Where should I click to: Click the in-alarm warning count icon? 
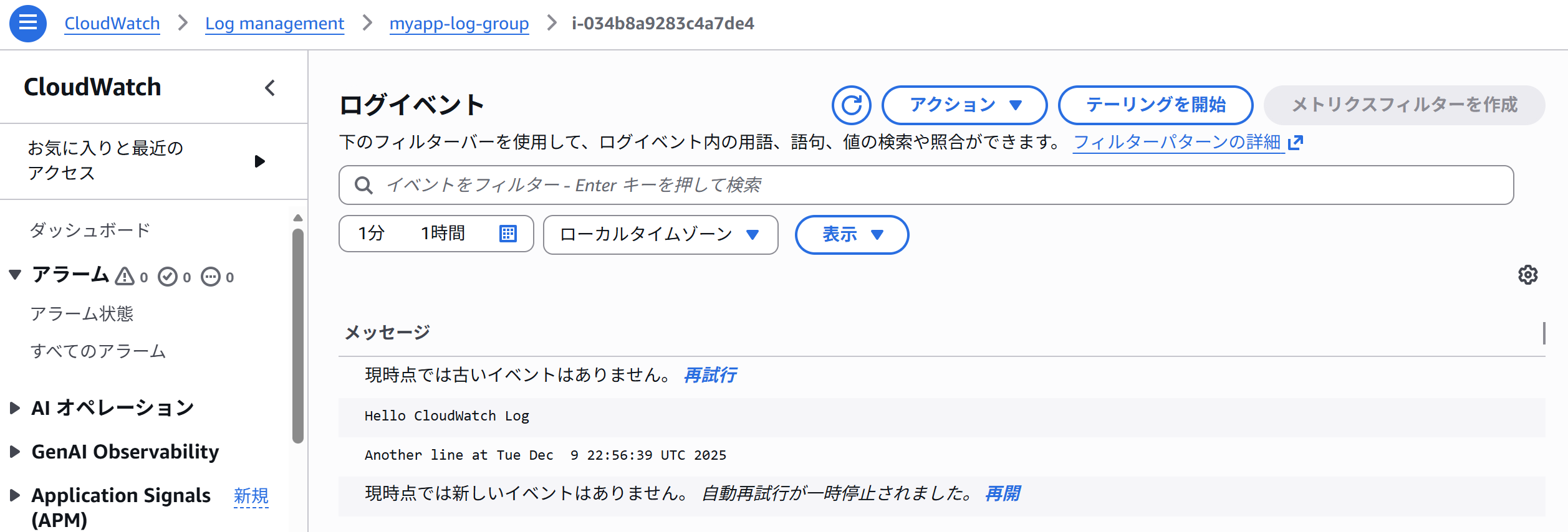[125, 277]
